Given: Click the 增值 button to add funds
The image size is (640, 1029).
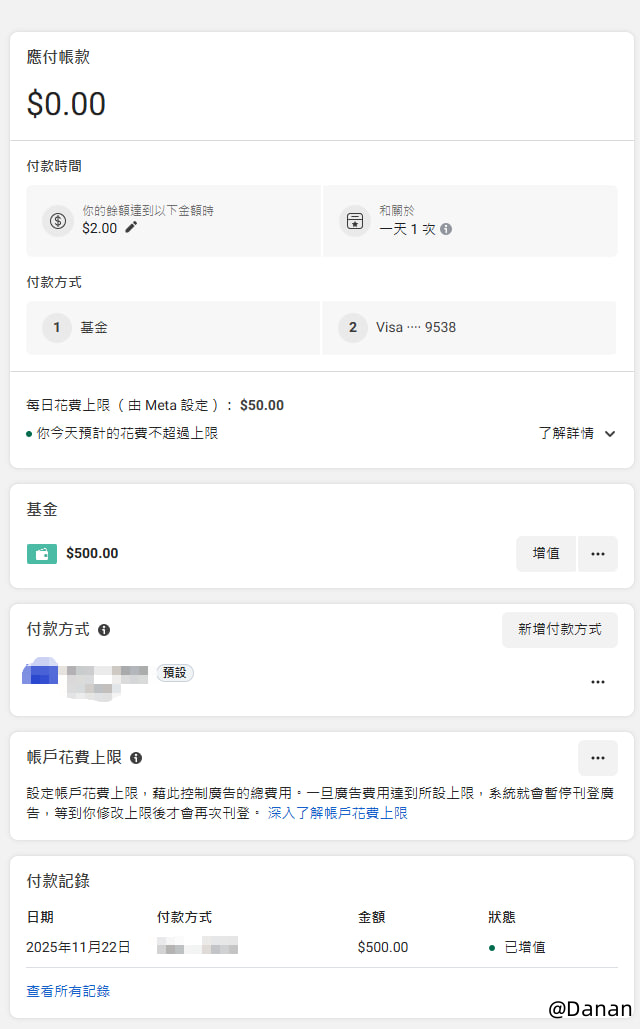Looking at the screenshot, I should point(546,554).
